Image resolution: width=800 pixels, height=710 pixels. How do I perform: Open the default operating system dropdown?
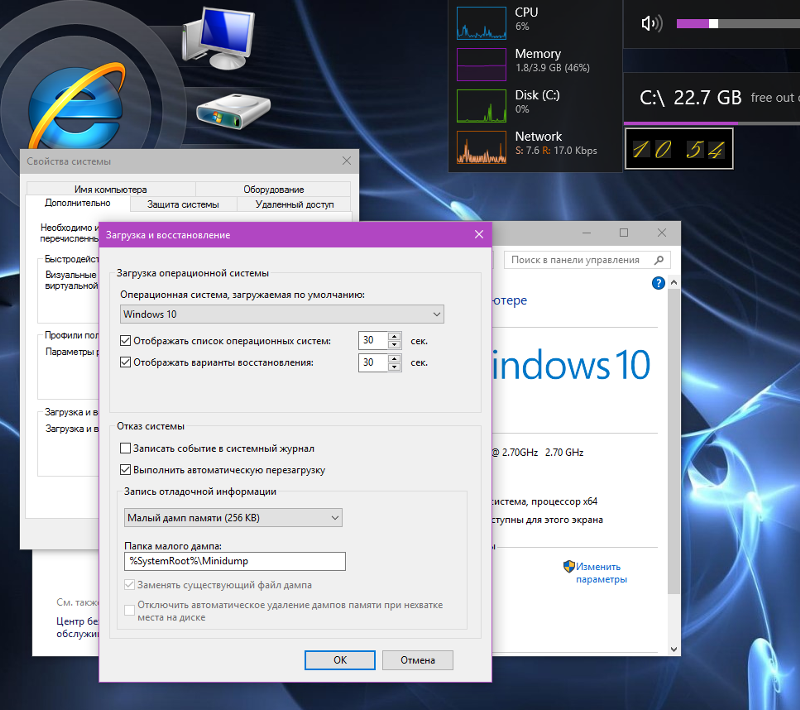point(282,314)
